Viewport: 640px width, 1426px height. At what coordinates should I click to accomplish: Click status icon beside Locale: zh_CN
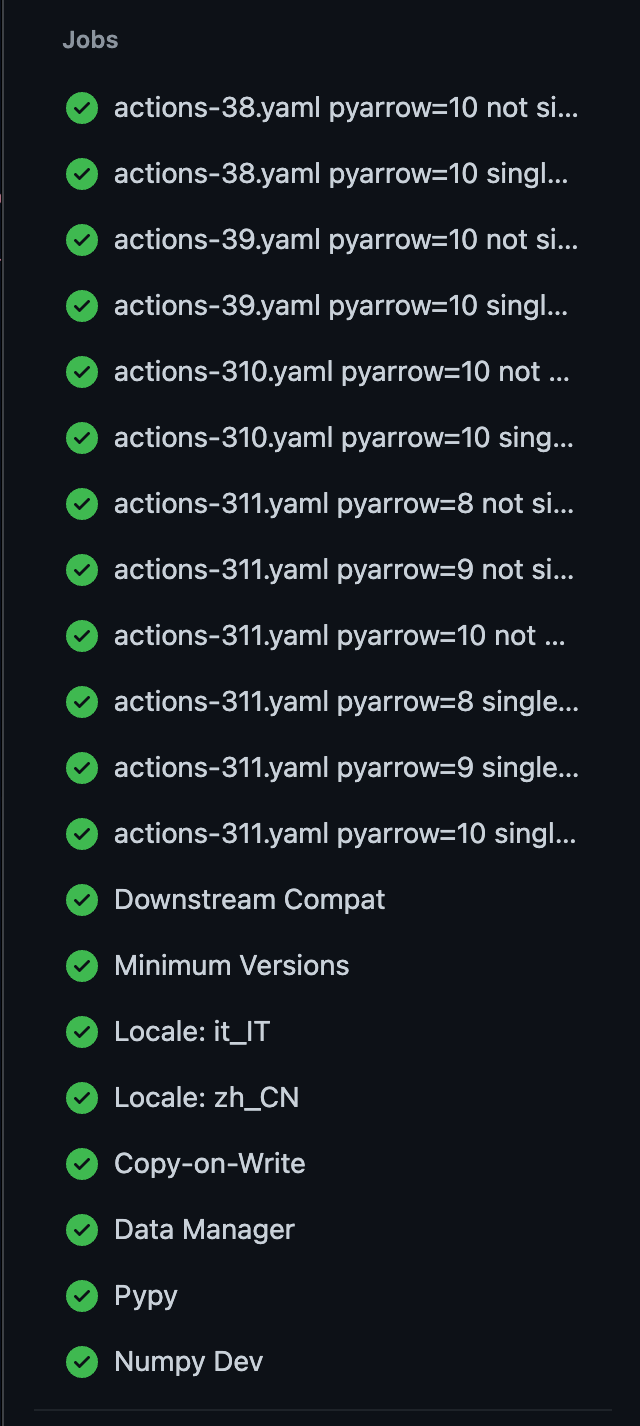[81, 1098]
